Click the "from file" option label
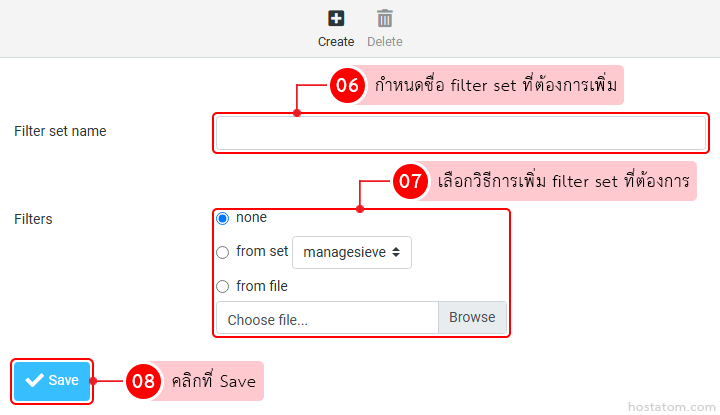This screenshot has height=415, width=720. 262,286
